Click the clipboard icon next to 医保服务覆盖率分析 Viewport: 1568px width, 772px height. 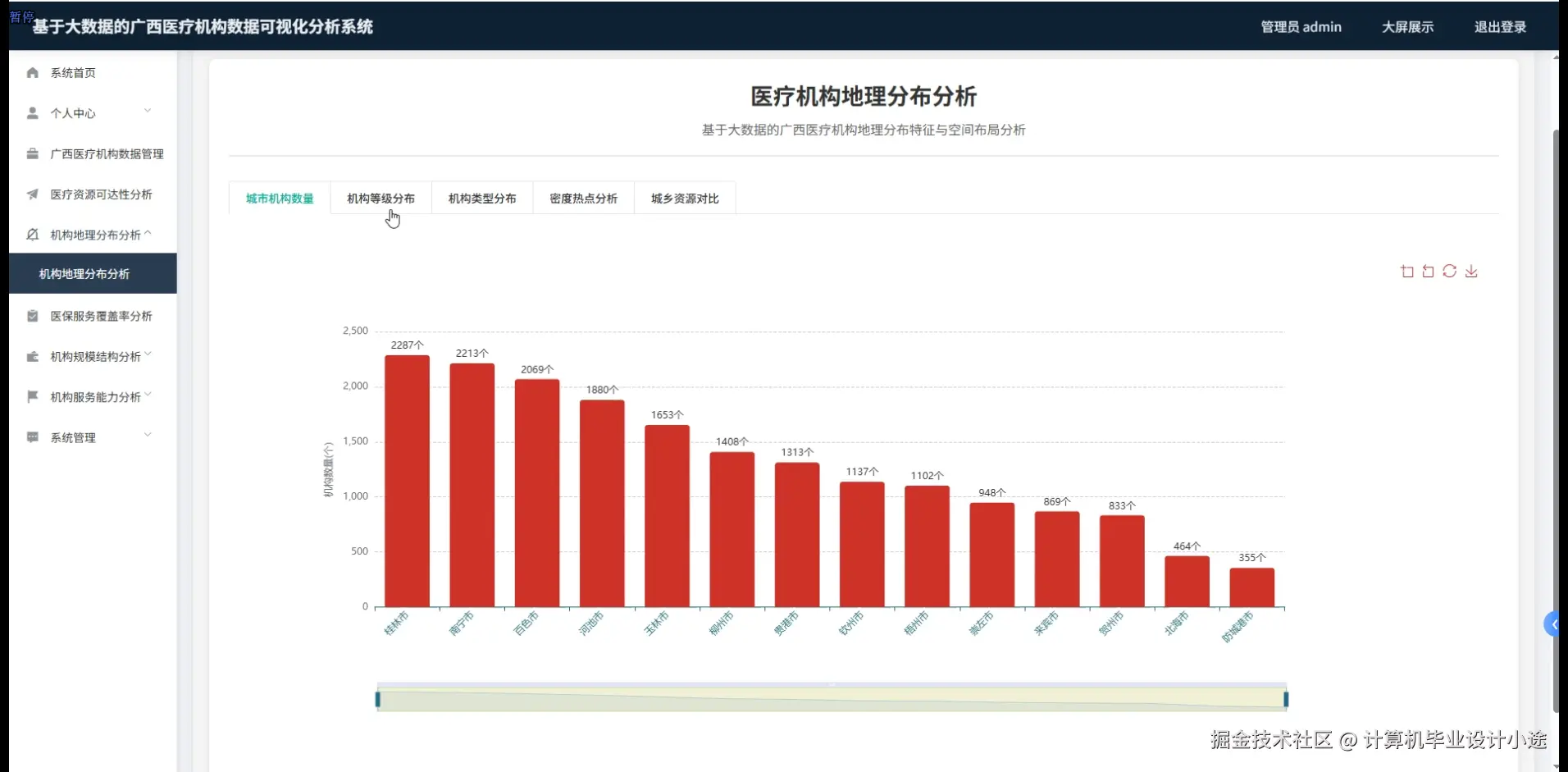32,315
